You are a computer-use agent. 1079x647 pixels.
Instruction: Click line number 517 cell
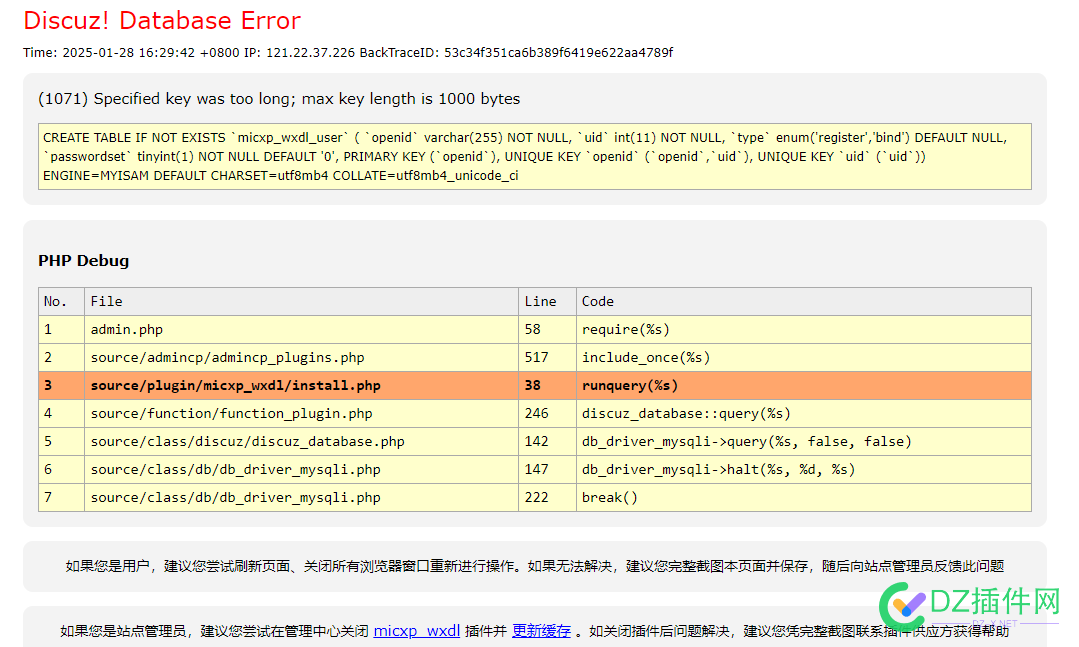(x=547, y=357)
